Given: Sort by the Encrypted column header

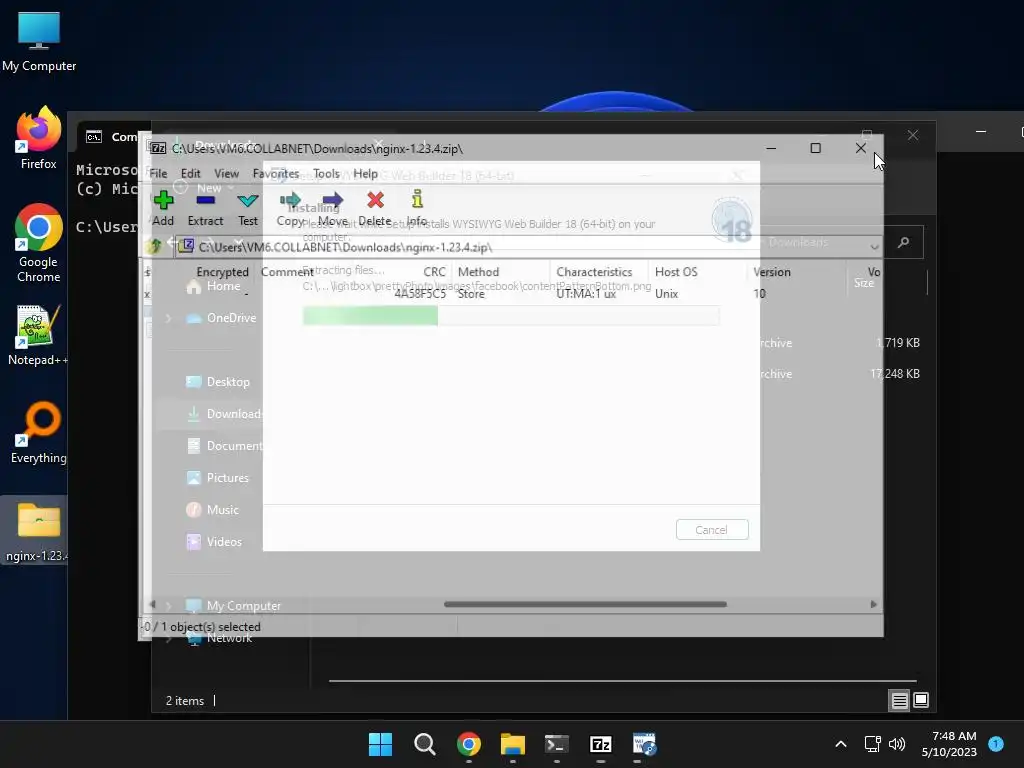Looking at the screenshot, I should tap(222, 272).
